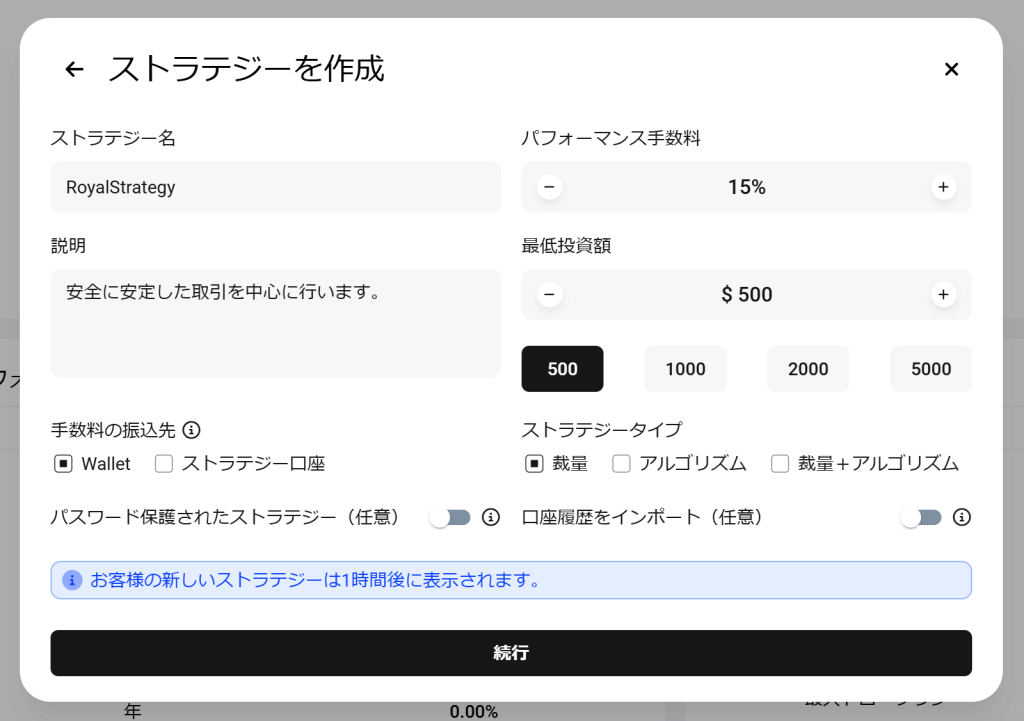This screenshot has height=721, width=1024.
Task: Increase パフォーマンス手数料 with the plus button
Action: click(x=942, y=187)
